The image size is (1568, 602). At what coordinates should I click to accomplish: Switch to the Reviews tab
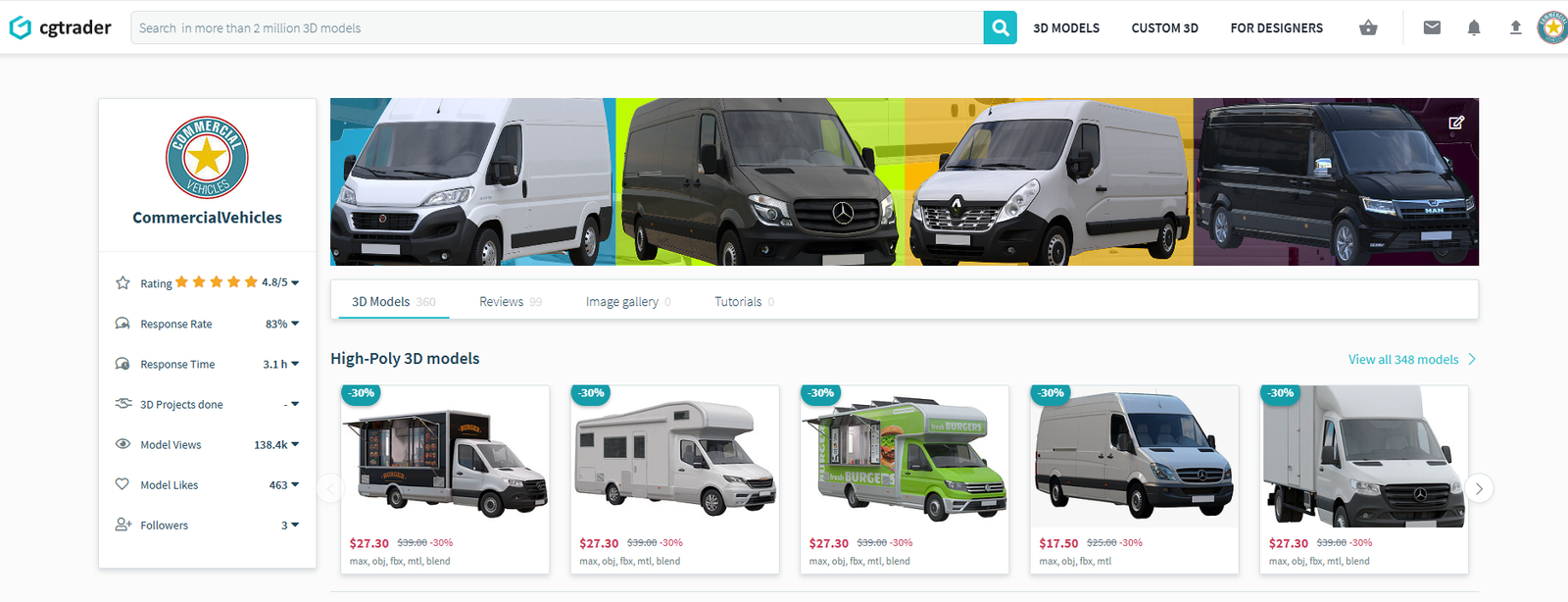tap(511, 302)
